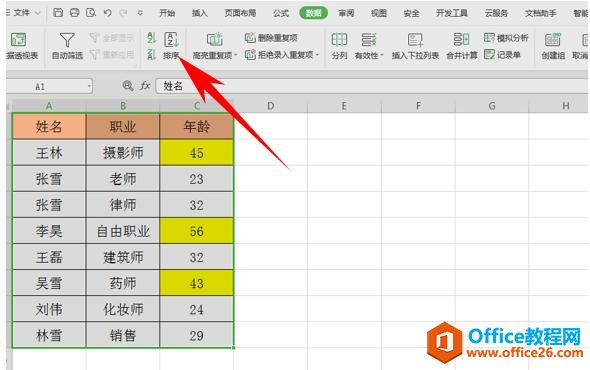Select the 职业 header cell

tap(123, 126)
